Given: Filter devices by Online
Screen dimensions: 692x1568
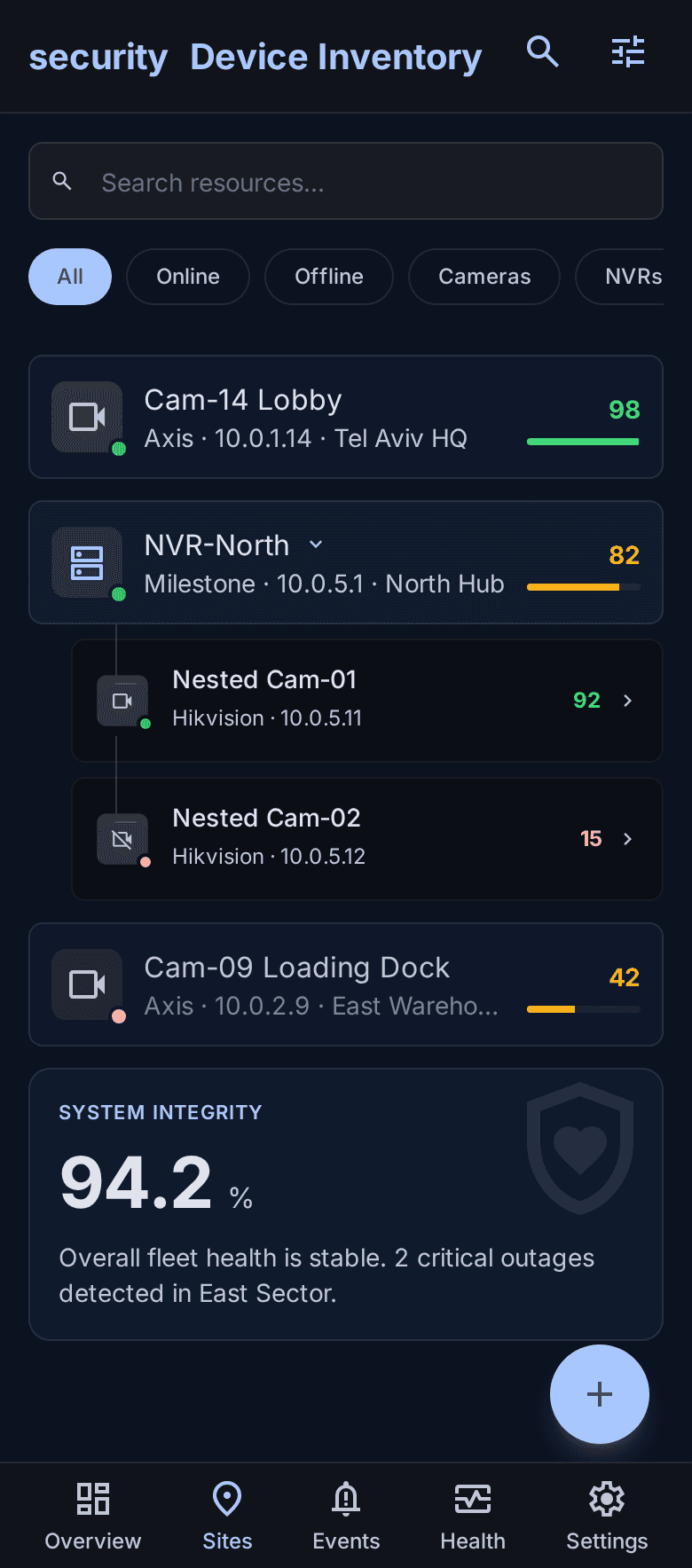Looking at the screenshot, I should point(188,277).
